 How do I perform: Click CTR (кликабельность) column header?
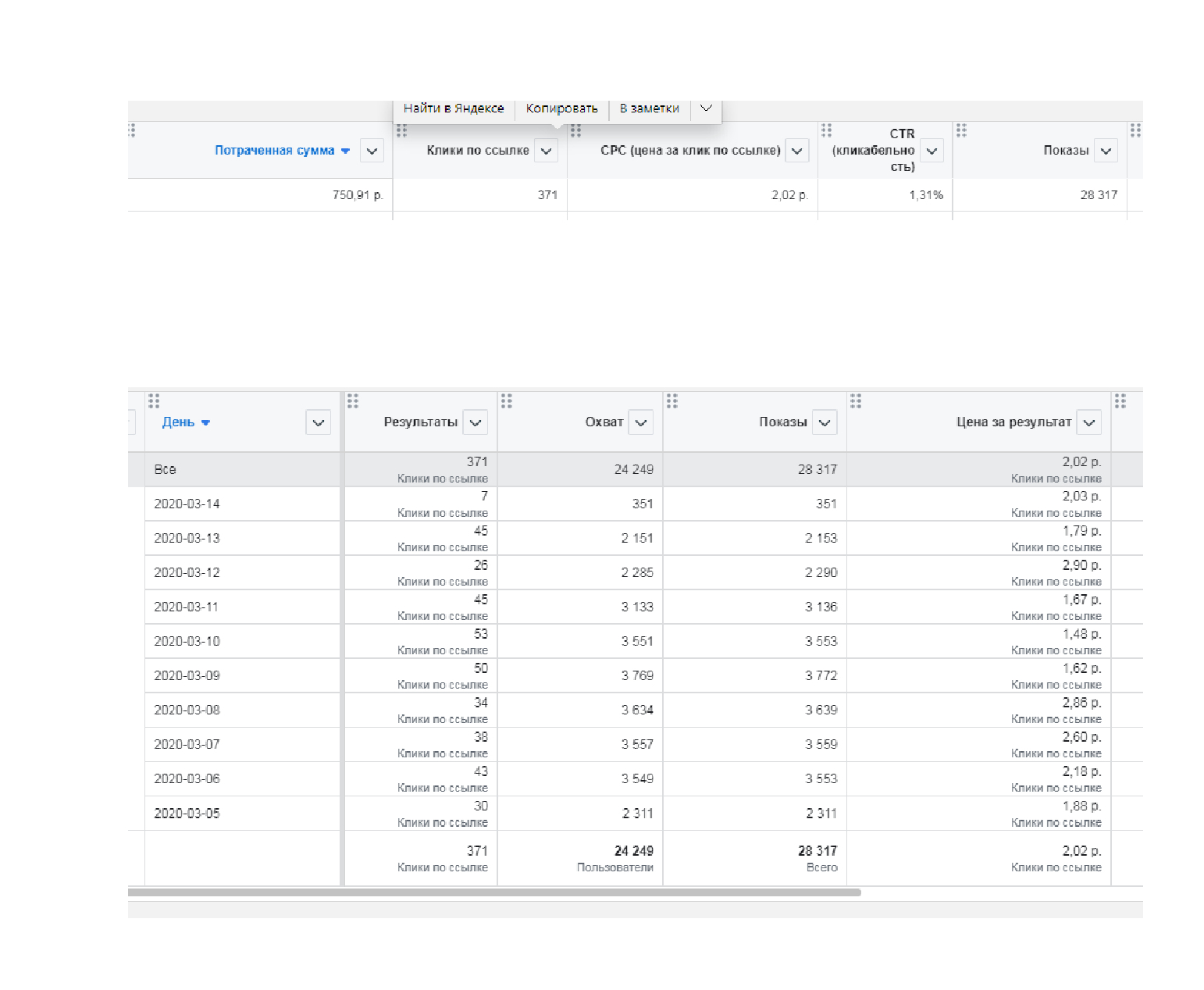(x=875, y=150)
